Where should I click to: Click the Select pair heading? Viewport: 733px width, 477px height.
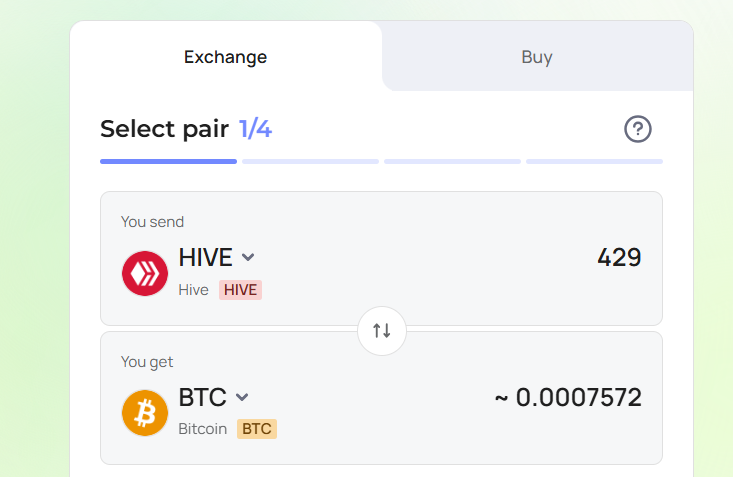pos(165,129)
